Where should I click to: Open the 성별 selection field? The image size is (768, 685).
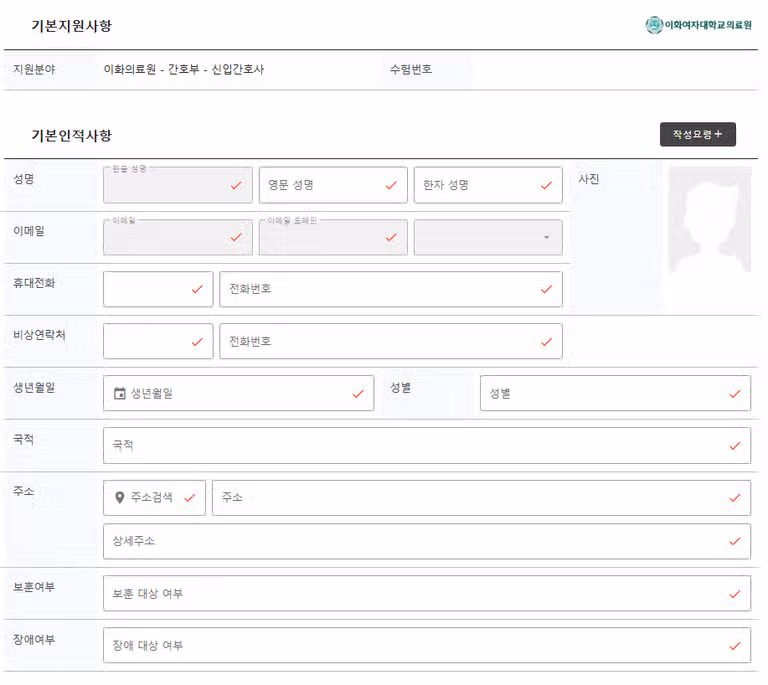pos(615,393)
